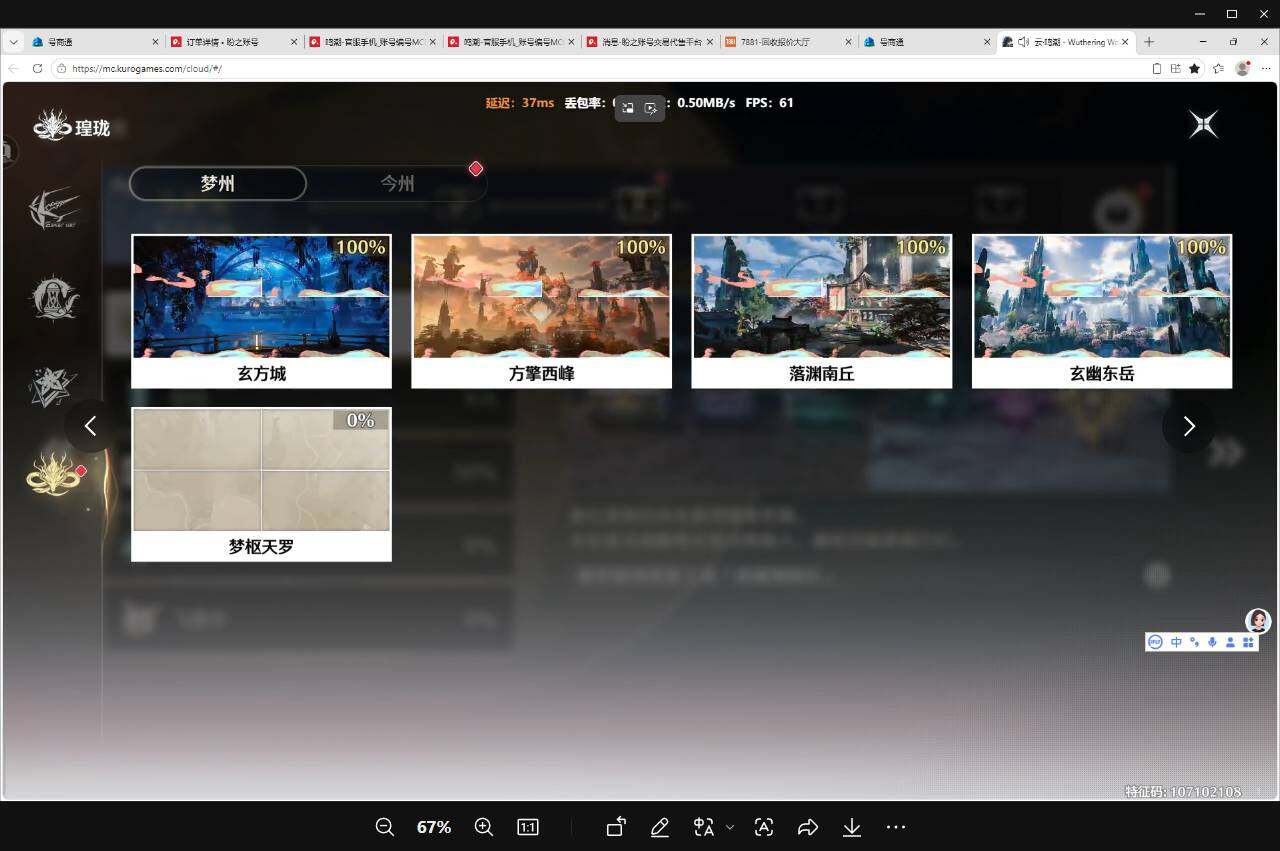1280x851 pixels.
Task: Go to next page with right arrow
Action: click(1189, 426)
